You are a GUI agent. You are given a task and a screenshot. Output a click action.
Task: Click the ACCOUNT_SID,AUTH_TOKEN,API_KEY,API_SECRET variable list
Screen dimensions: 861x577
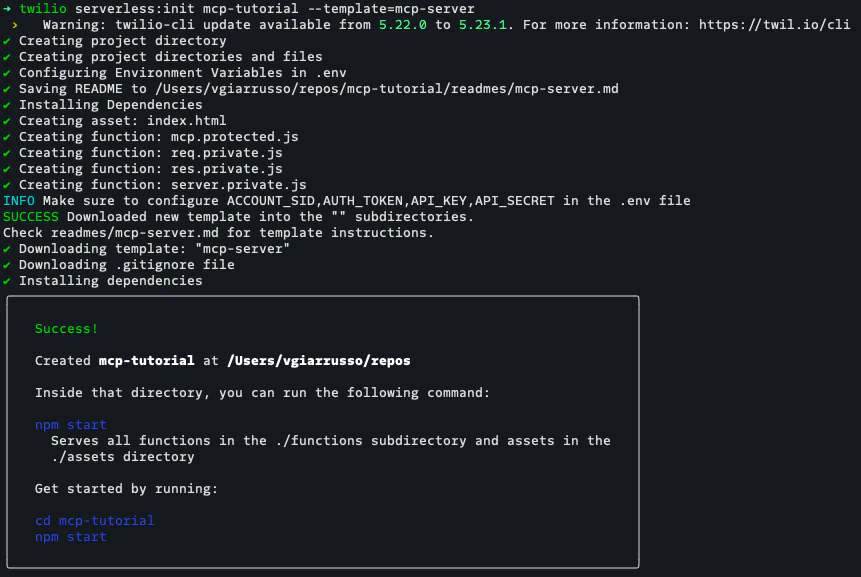click(x=390, y=201)
